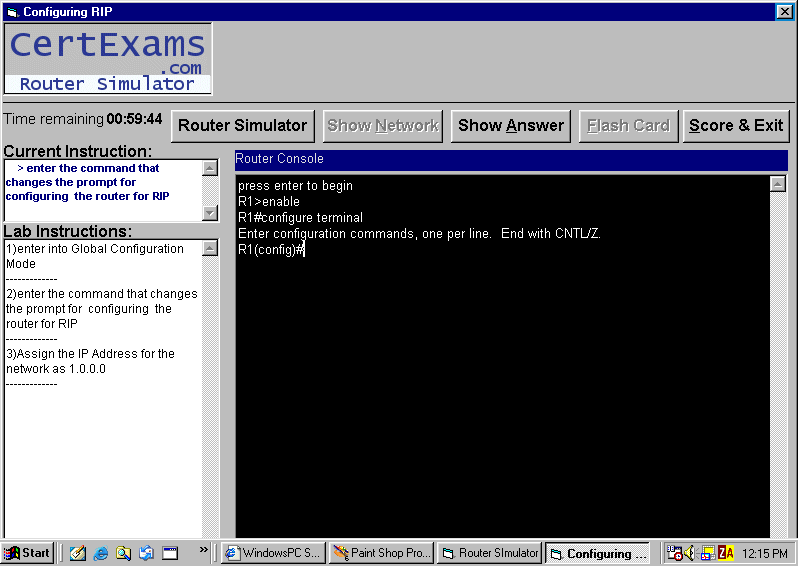798x566 pixels.
Task: Switch to WindowsPC taskbar window
Action: pyautogui.click(x=273, y=553)
